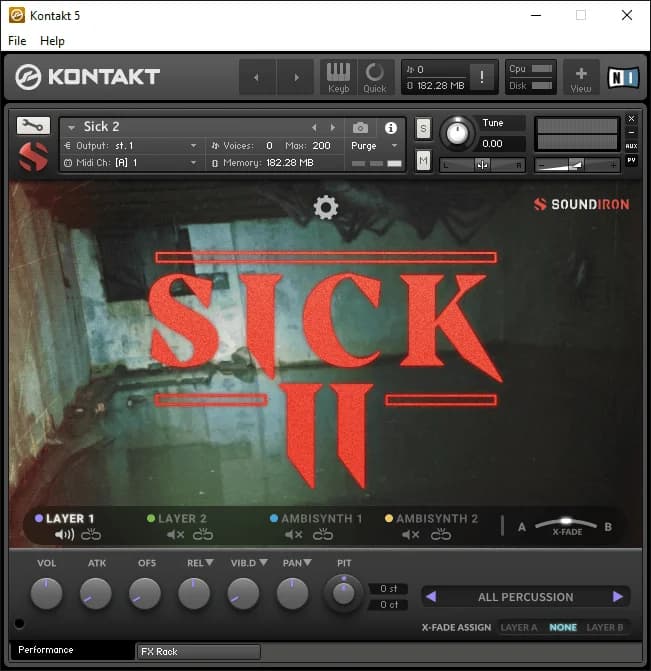Click the exclamation panic button

pos(482,77)
